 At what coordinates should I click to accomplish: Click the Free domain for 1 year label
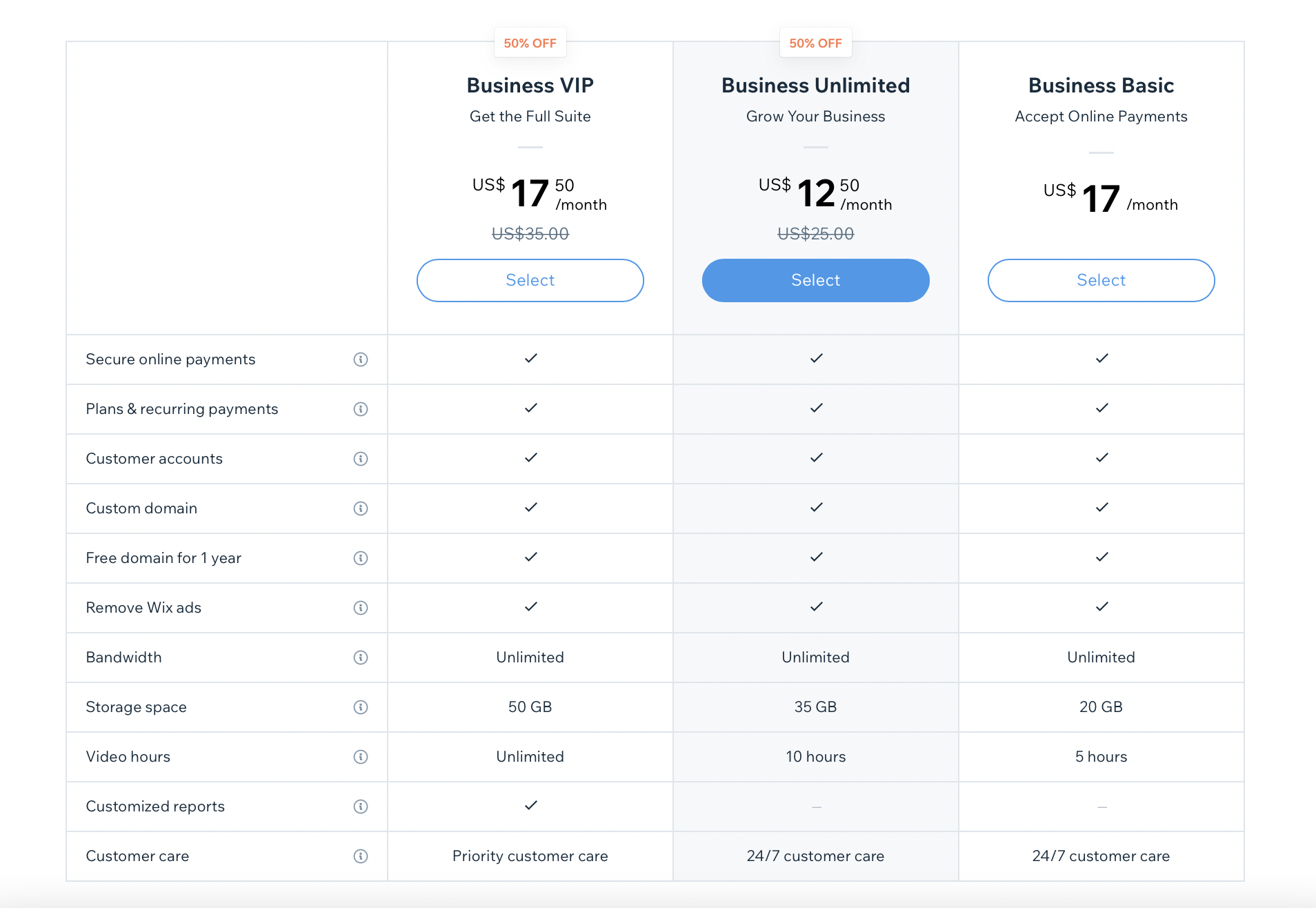pyautogui.click(x=163, y=558)
